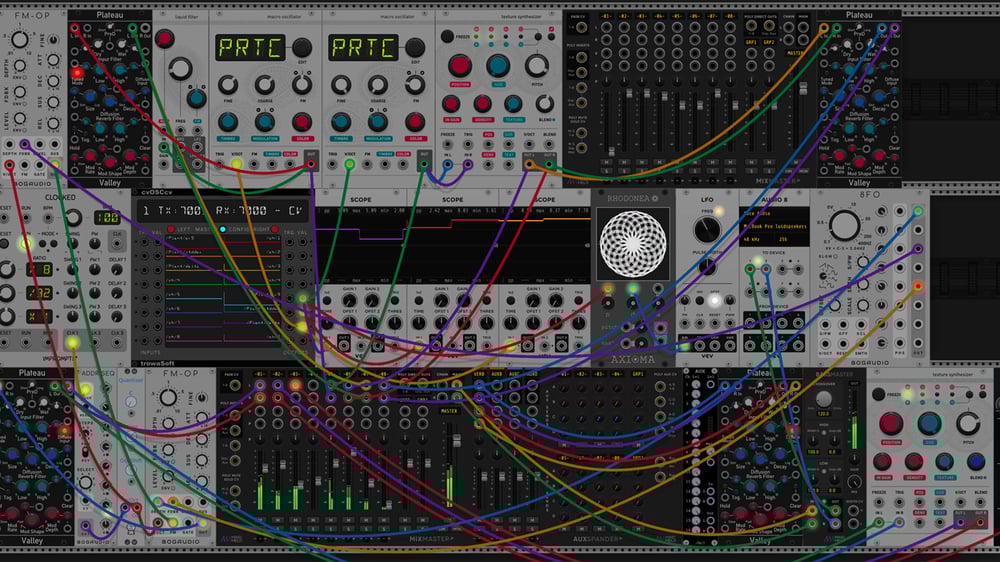Click purple R Out jack on top-right Plateau

pyautogui.click(x=895, y=28)
